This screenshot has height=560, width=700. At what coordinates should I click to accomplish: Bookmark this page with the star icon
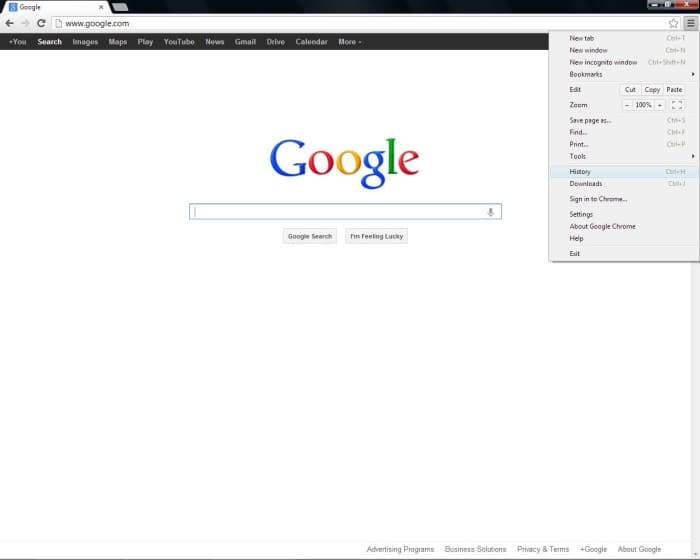(x=673, y=23)
